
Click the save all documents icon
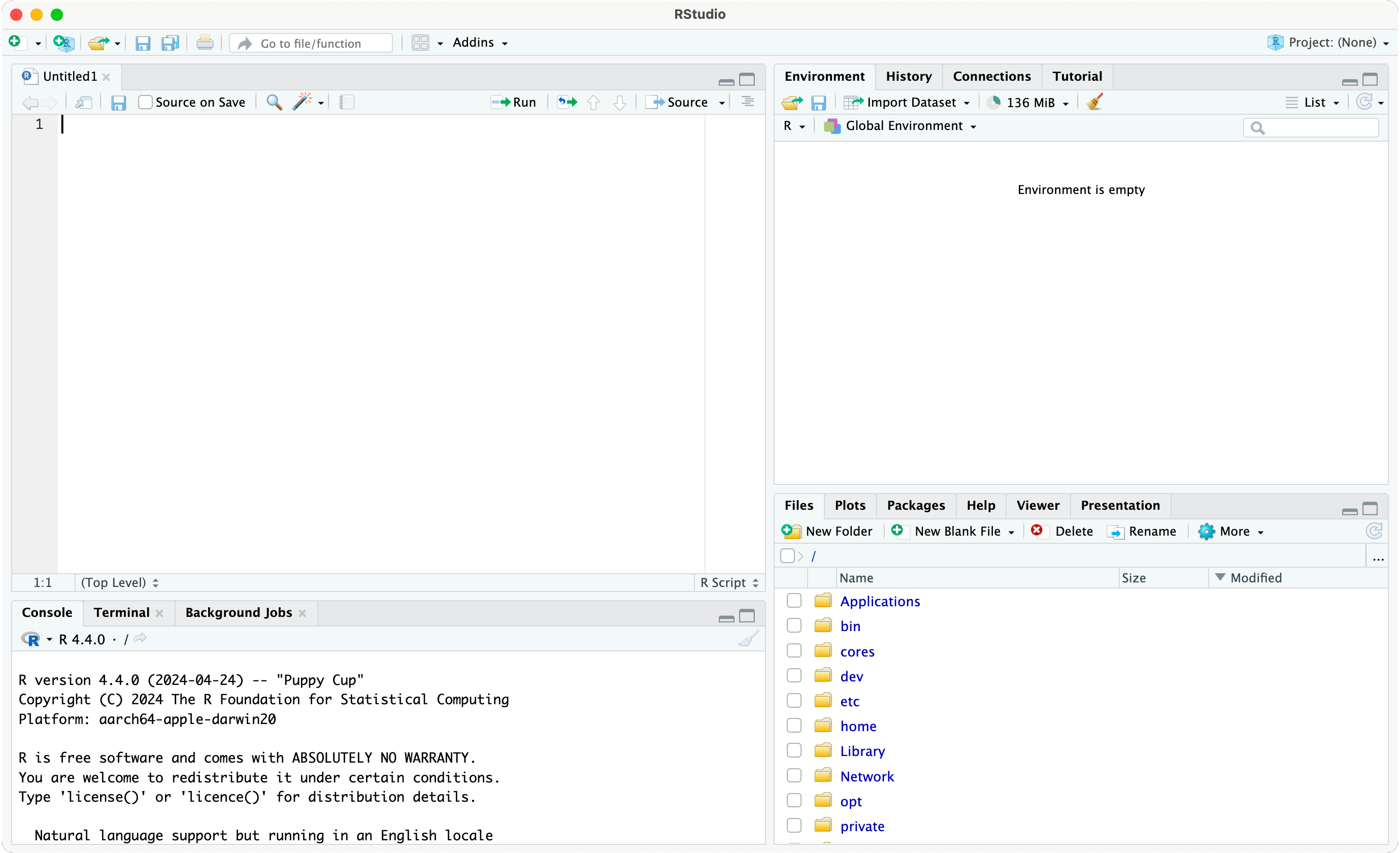tap(170, 43)
